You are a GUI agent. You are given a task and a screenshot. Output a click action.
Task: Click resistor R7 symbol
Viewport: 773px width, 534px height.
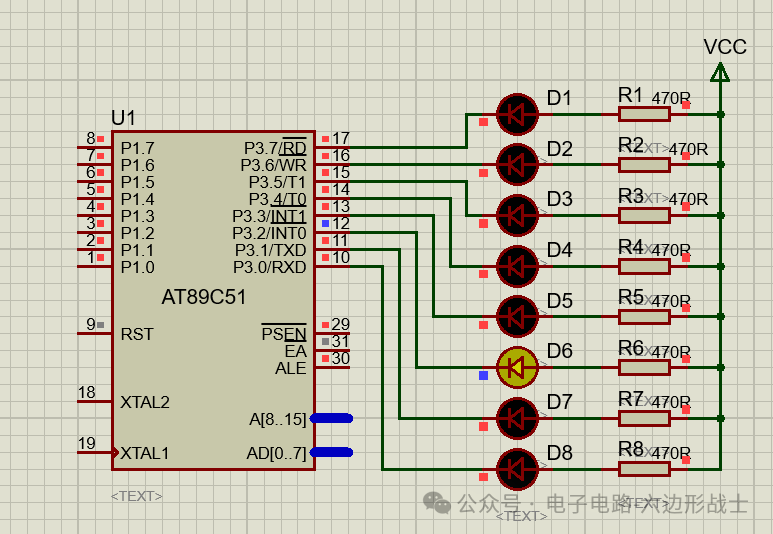[x=644, y=418]
